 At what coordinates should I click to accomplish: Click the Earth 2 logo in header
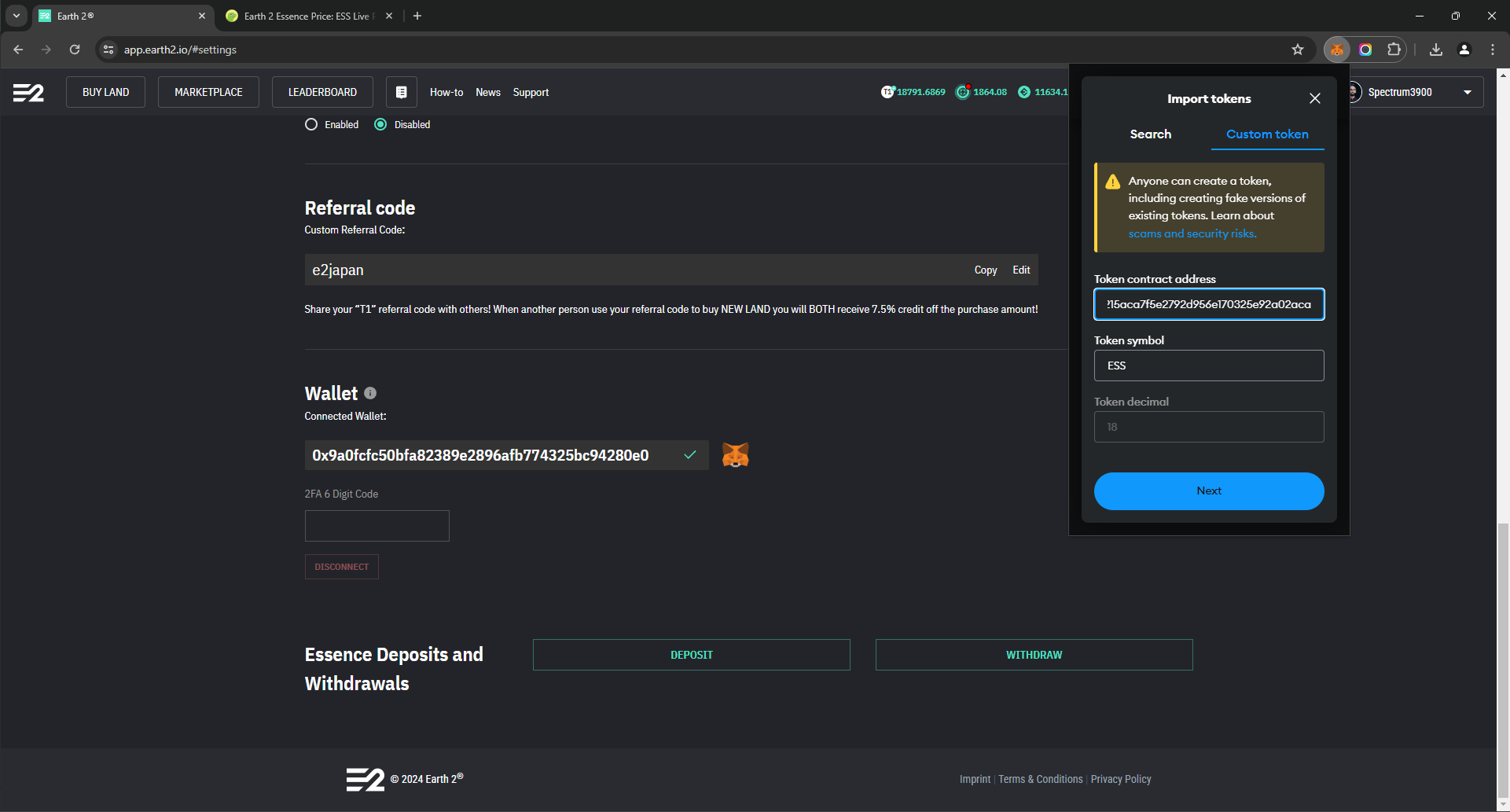point(28,93)
